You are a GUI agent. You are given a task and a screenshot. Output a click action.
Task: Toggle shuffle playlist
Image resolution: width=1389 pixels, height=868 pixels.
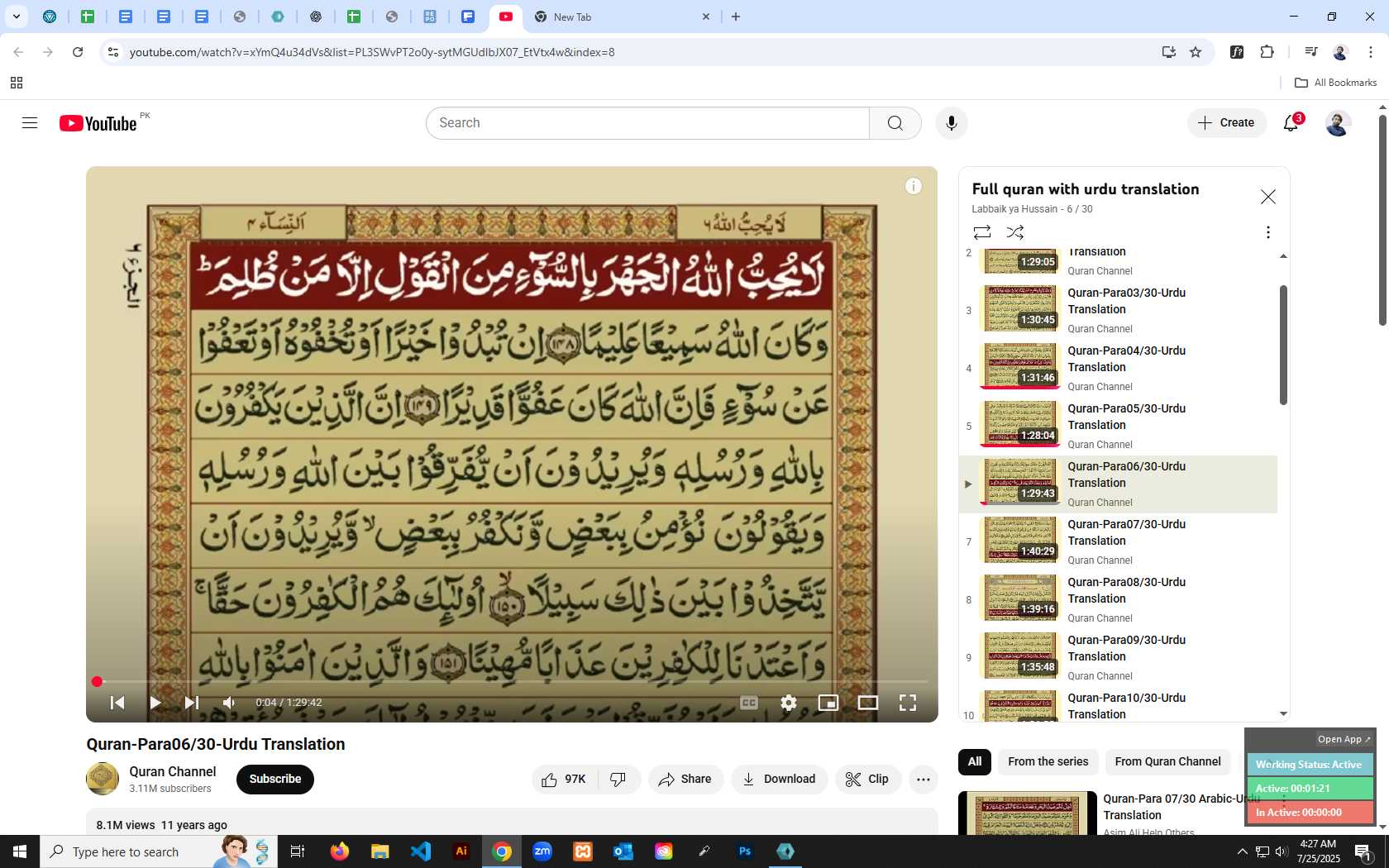tap(1015, 232)
